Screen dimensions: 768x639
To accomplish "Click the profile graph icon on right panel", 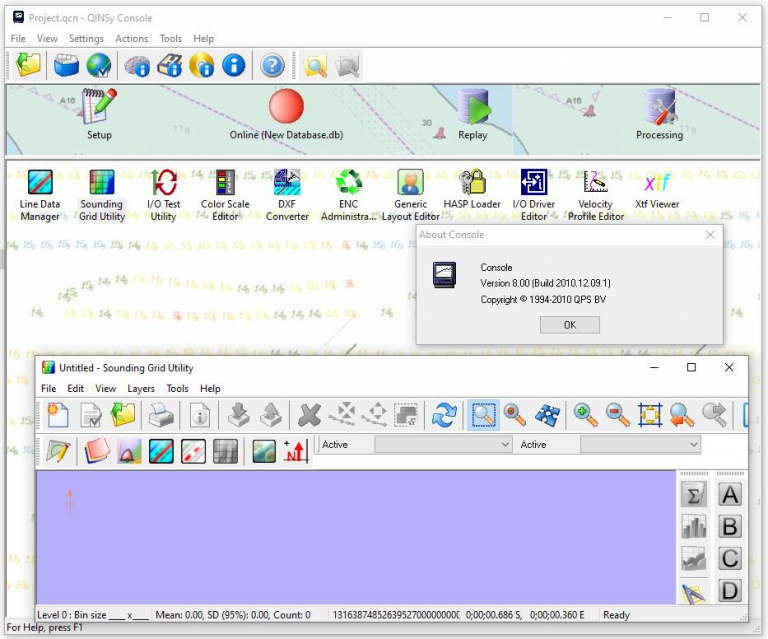I will (694, 559).
